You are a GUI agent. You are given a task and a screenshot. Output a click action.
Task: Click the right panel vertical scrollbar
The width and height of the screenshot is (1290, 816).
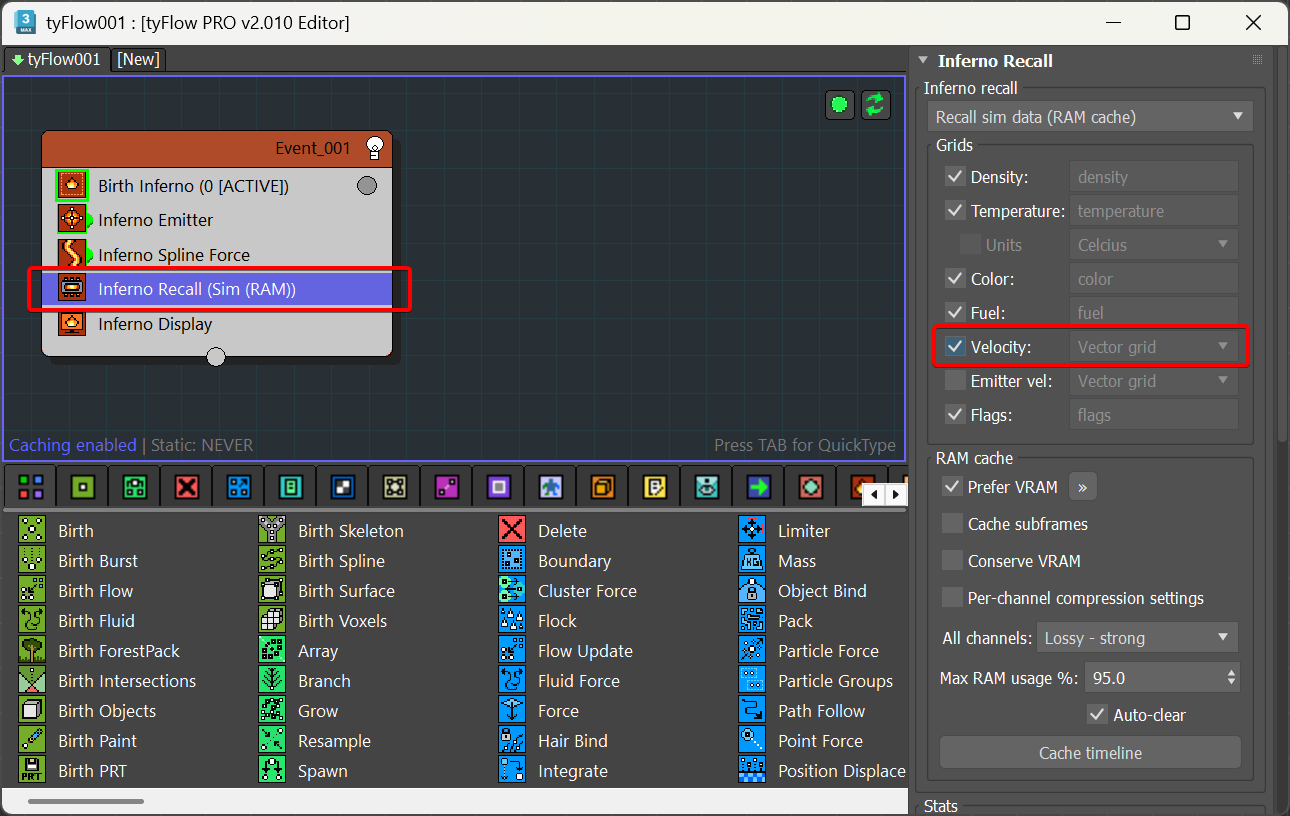point(1282,245)
